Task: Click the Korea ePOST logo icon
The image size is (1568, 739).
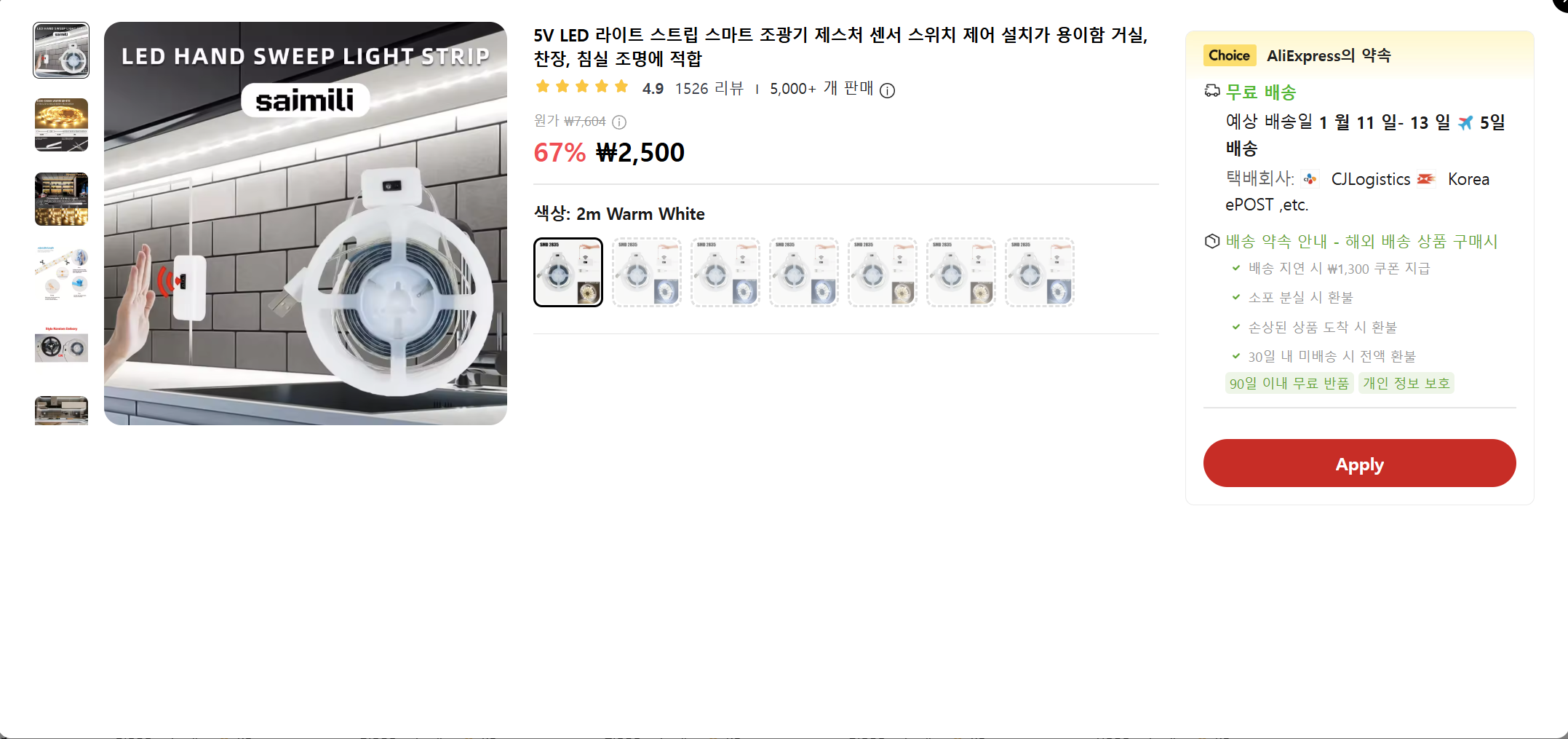Action: pos(1426,179)
